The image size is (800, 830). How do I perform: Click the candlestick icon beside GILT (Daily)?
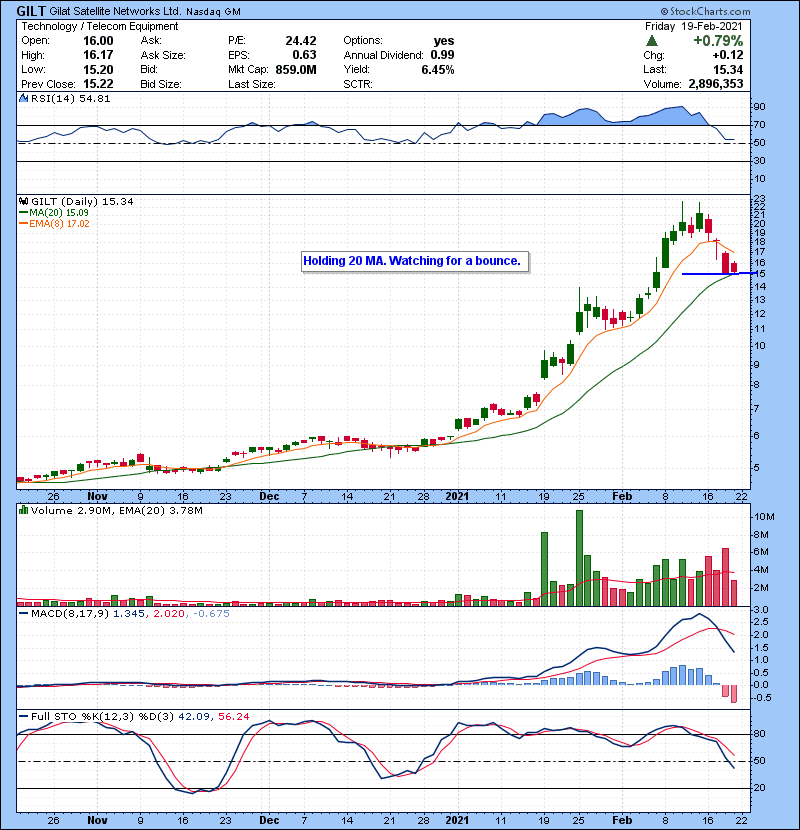23,201
